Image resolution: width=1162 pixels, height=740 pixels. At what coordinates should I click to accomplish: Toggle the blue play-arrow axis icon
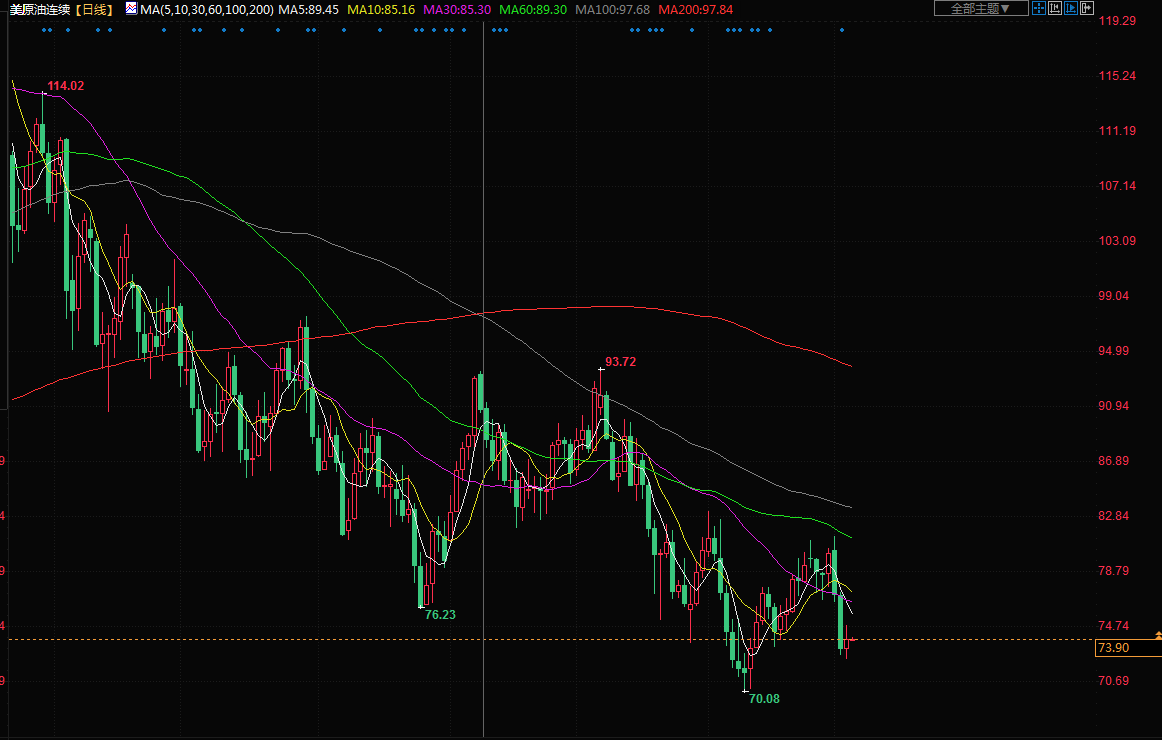coord(1071,8)
